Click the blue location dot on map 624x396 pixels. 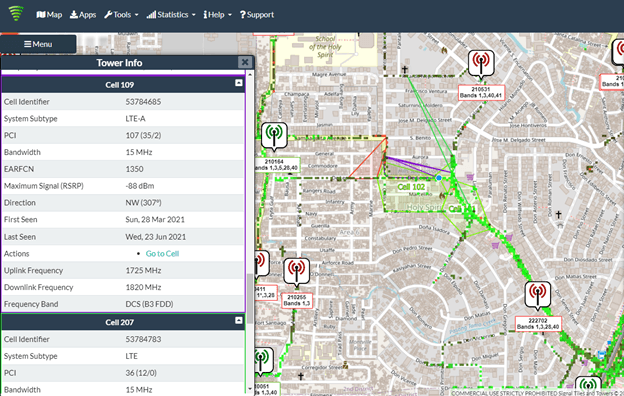click(439, 178)
